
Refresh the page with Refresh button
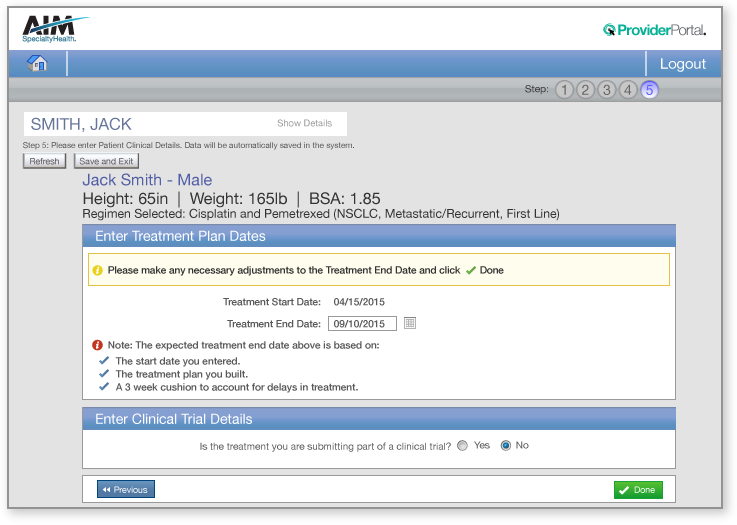[x=44, y=161]
